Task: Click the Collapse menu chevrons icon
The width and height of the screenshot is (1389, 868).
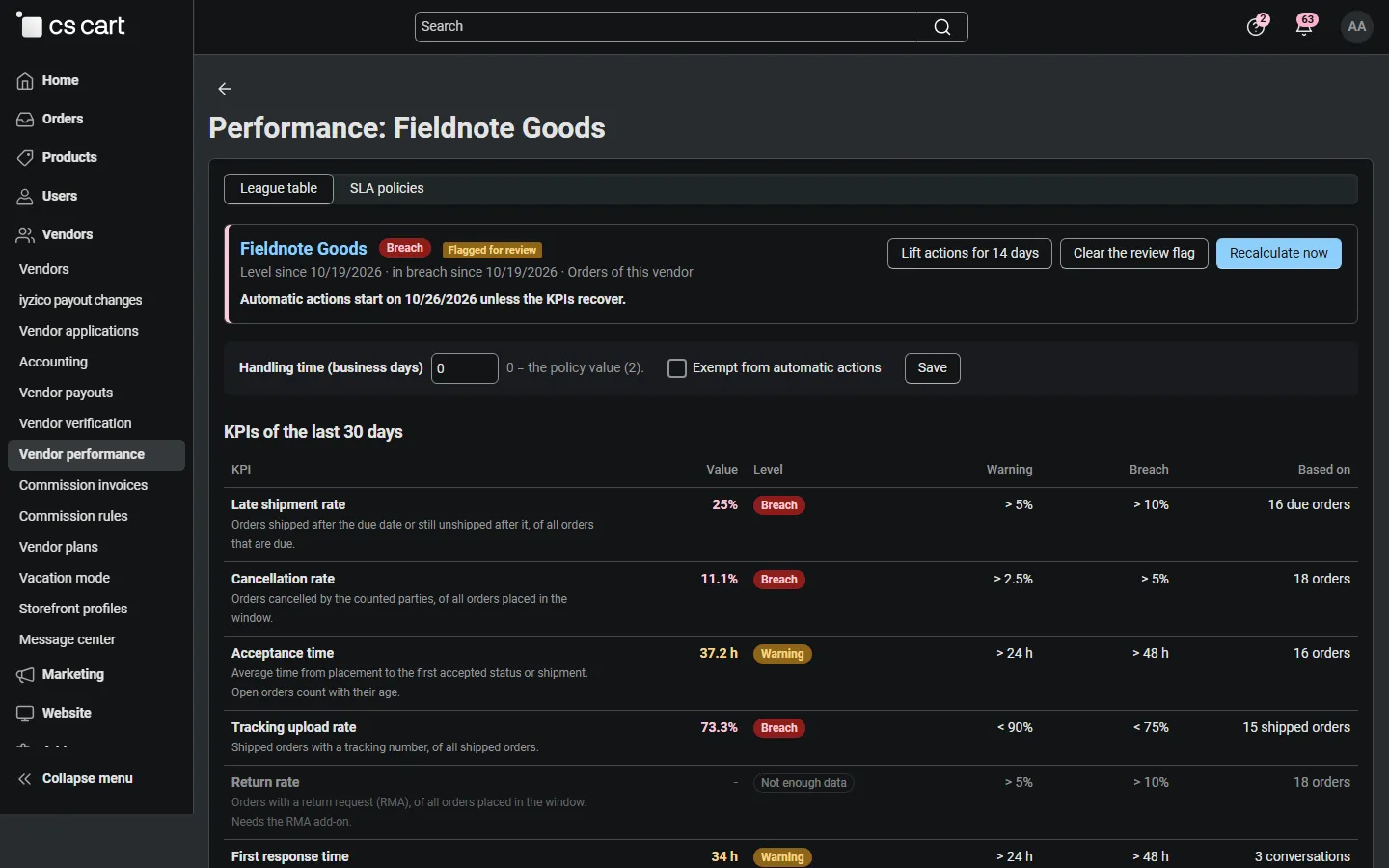Action: tap(25, 779)
